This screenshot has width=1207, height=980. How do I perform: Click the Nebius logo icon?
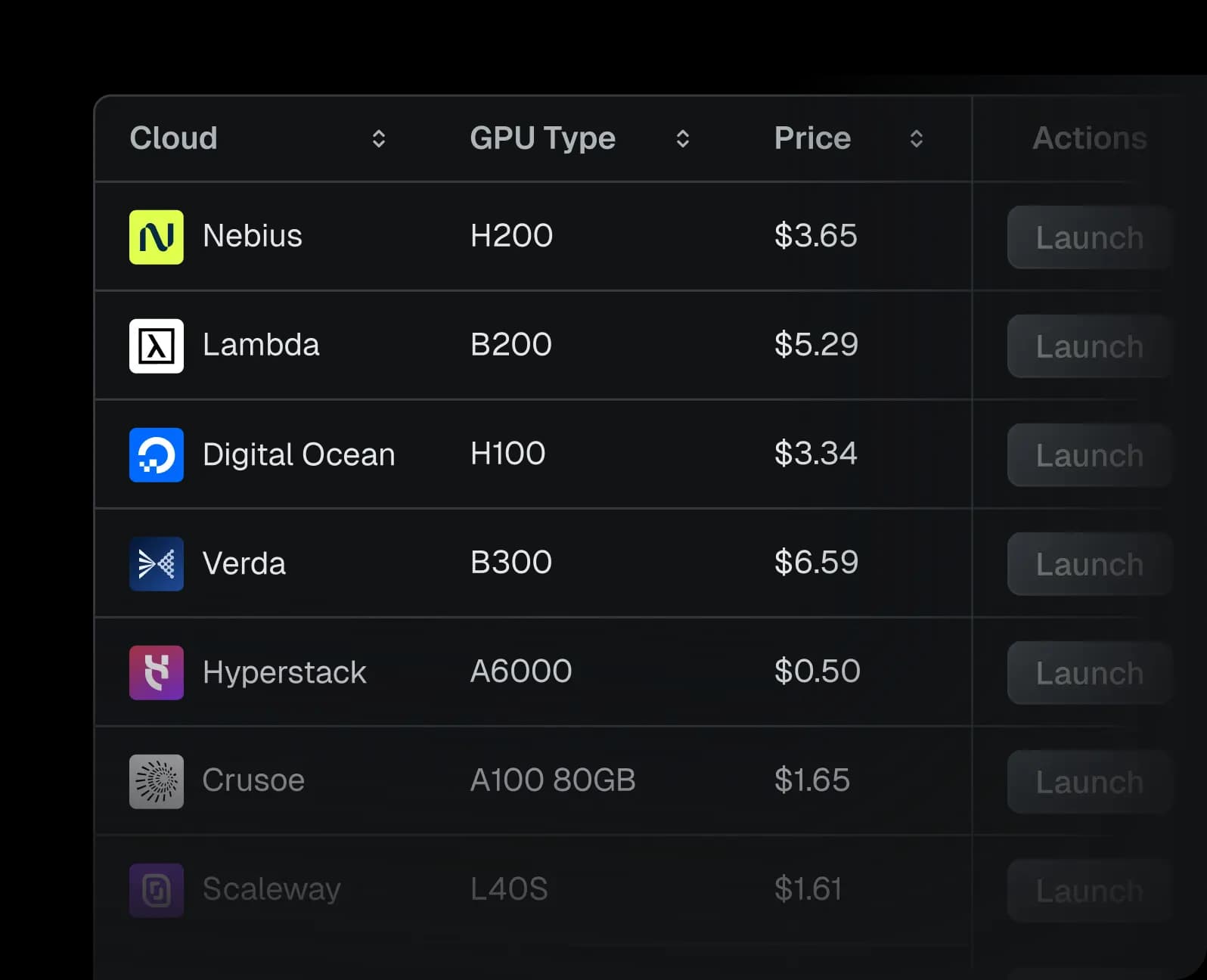156,236
